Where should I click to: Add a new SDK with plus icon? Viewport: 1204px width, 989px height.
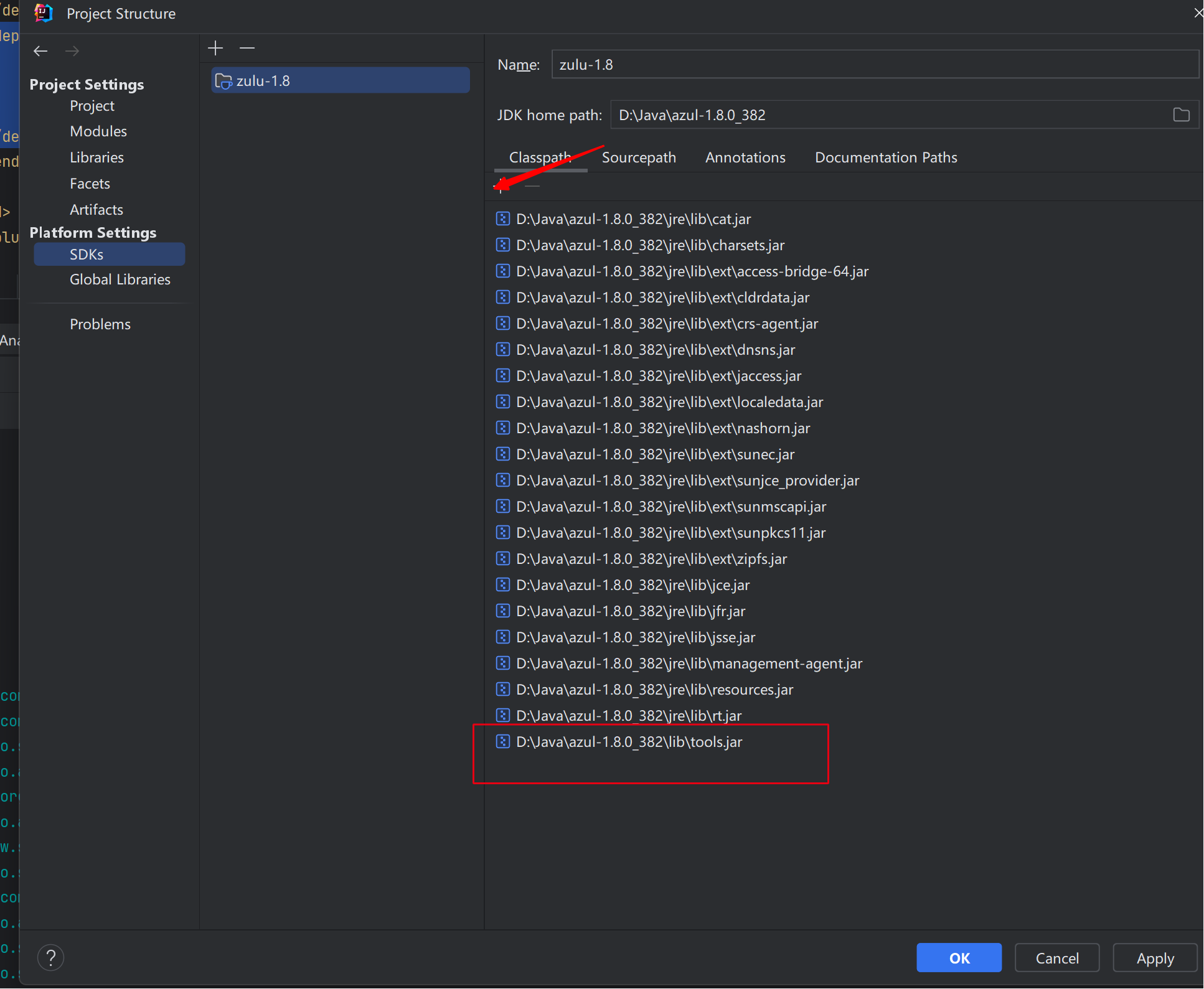[x=215, y=48]
